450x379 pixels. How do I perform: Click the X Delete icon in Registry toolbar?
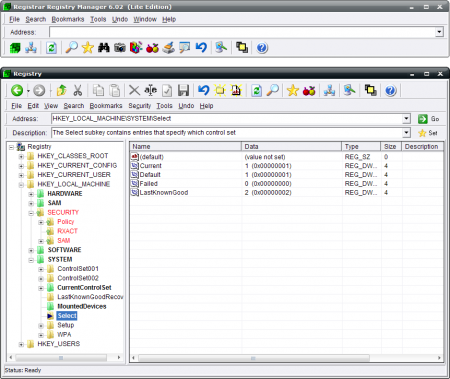134,90
